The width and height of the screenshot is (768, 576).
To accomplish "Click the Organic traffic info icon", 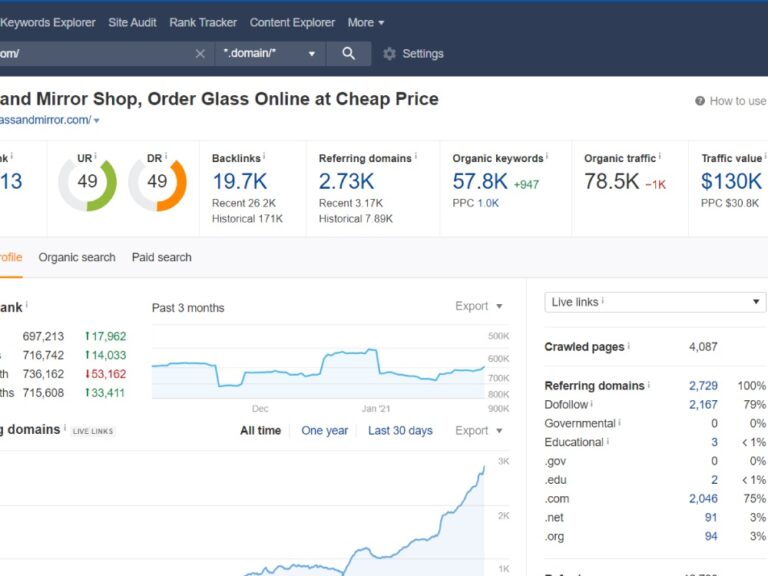I will pos(659,156).
